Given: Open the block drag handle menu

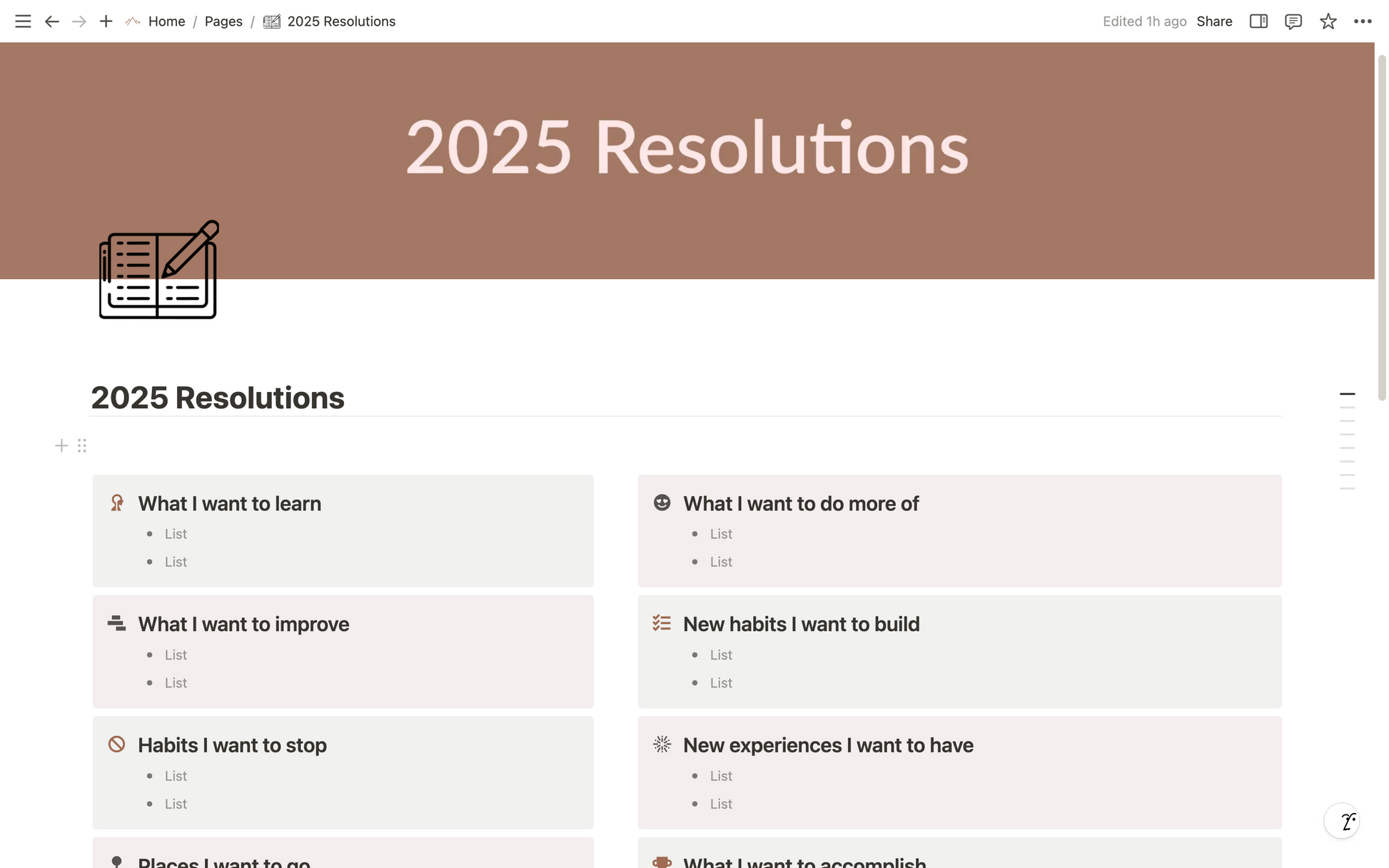Looking at the screenshot, I should coord(82,446).
